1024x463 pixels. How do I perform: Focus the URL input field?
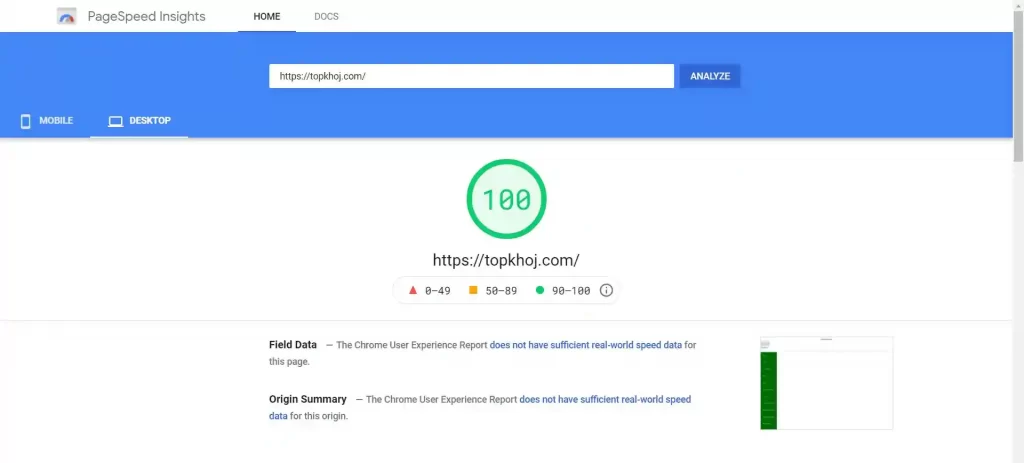pyautogui.click(x=472, y=76)
